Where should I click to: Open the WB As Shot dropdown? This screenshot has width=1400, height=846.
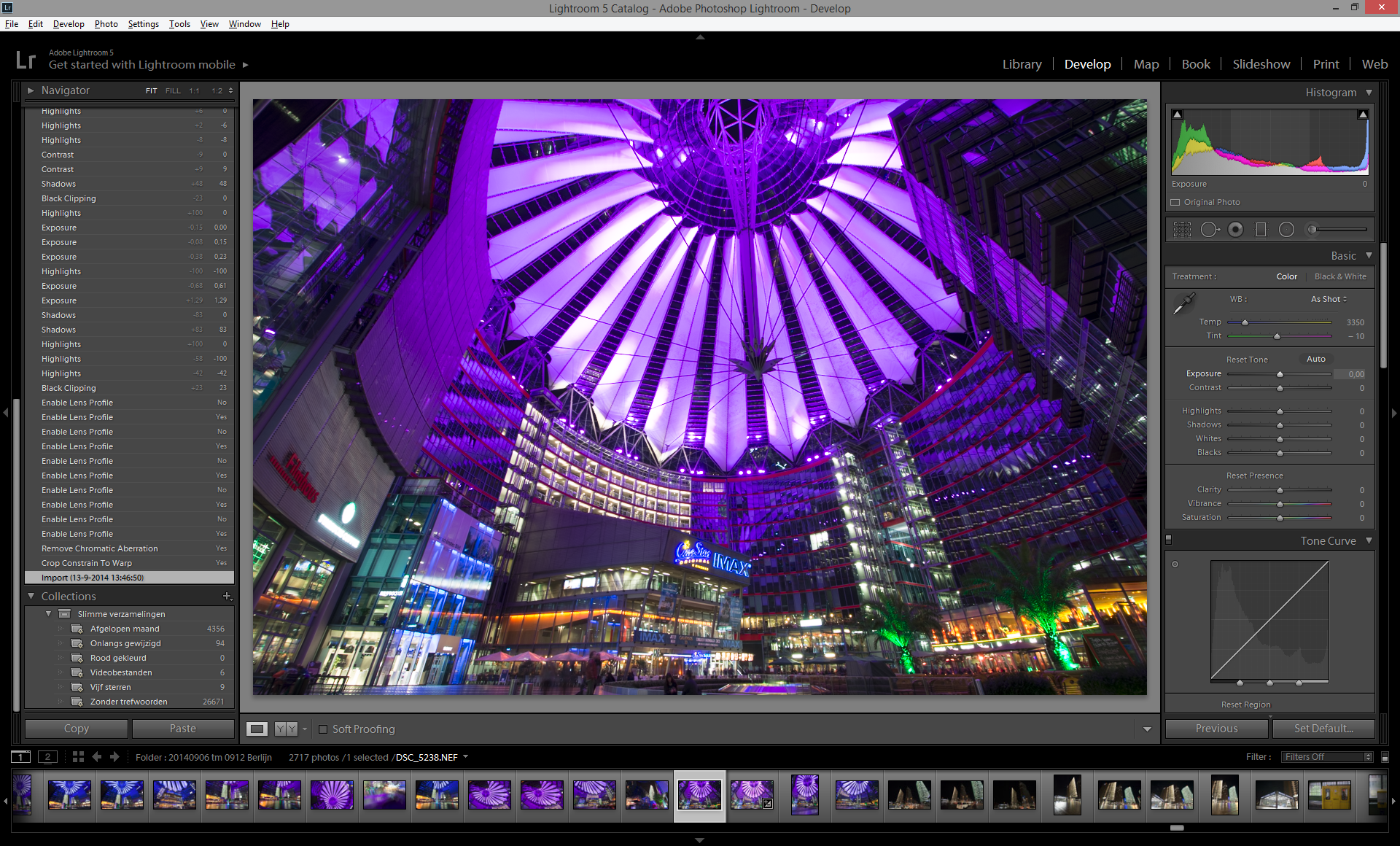point(1329,299)
